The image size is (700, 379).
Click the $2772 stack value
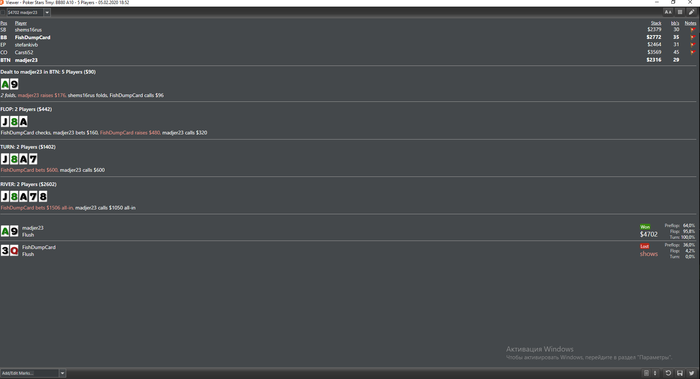(654, 37)
